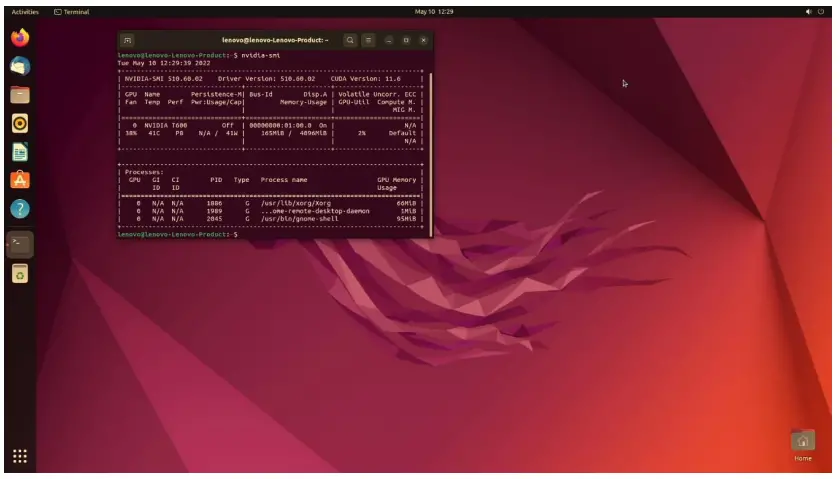
Task: Click the terminal vertical scrollbar
Action: [x=431, y=154]
